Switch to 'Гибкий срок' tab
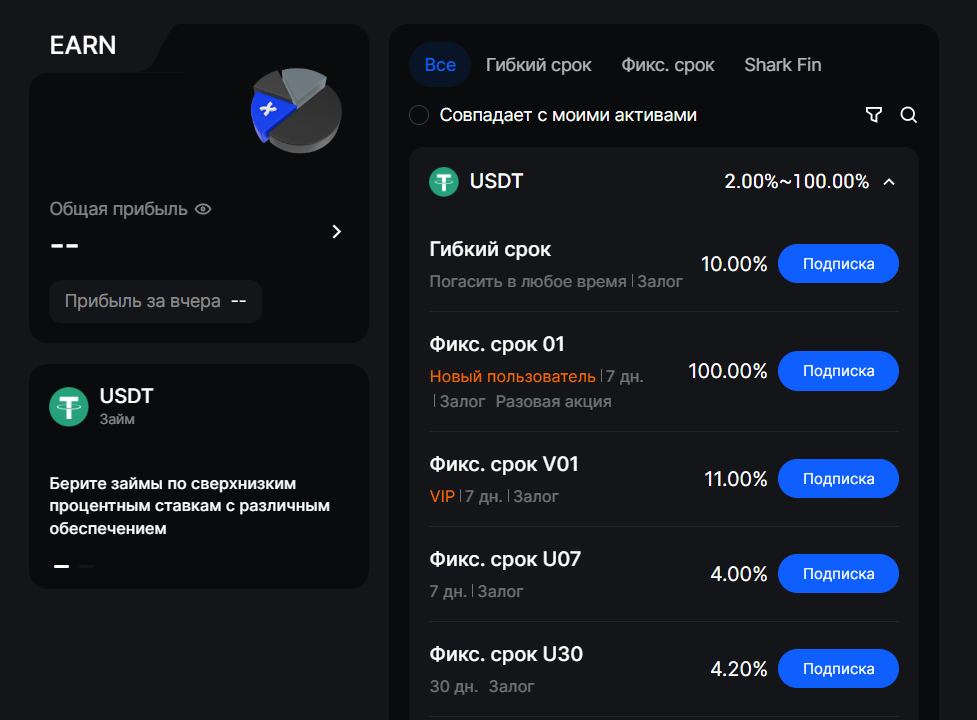 tap(539, 65)
